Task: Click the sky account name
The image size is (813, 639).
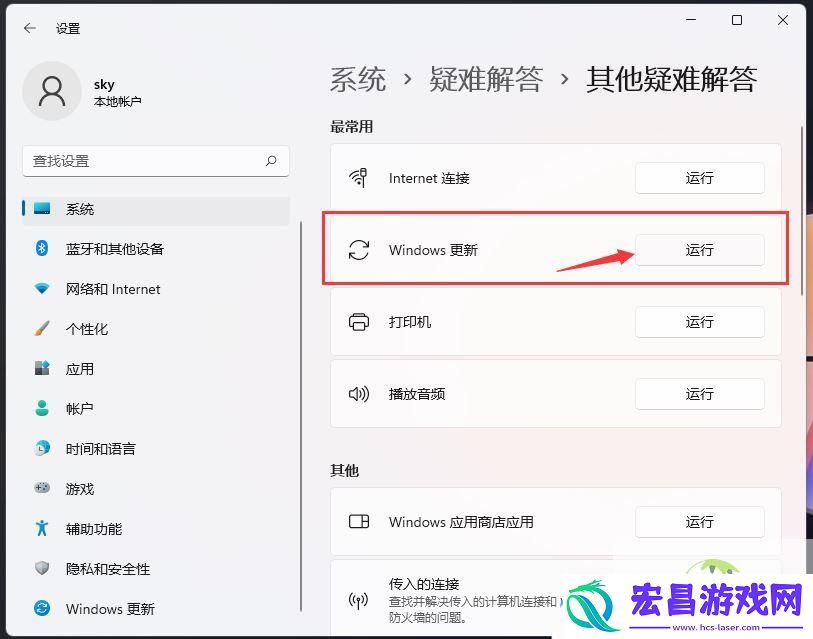Action: (104, 84)
